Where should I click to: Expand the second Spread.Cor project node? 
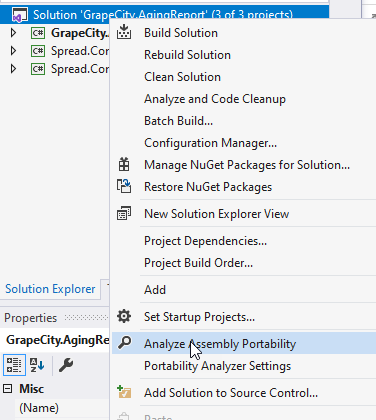pyautogui.click(x=13, y=69)
